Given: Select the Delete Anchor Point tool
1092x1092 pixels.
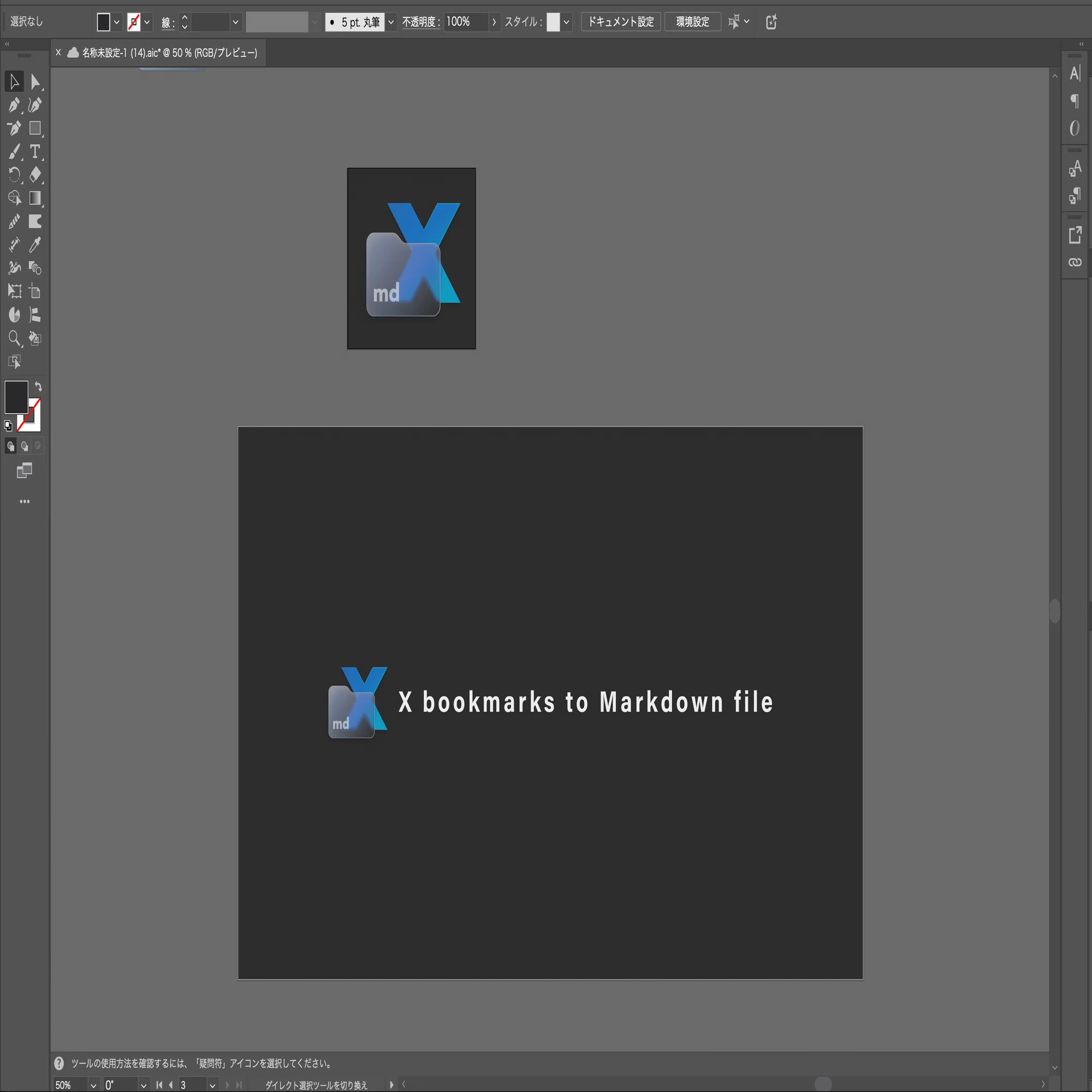Looking at the screenshot, I should (14, 128).
